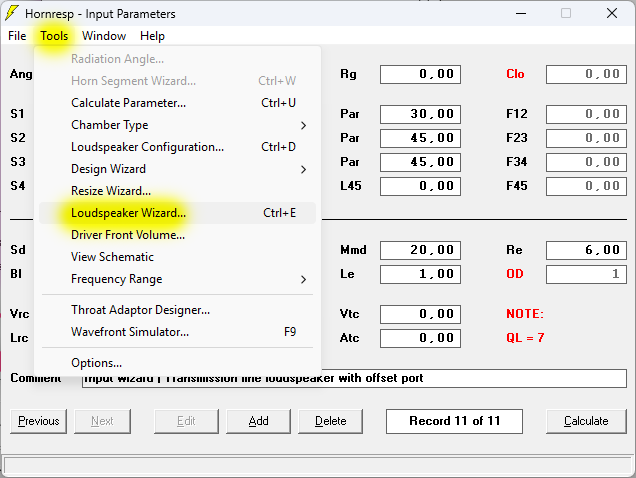Open Loudspeaker Configuration... dialog
The image size is (636, 478).
177,147
